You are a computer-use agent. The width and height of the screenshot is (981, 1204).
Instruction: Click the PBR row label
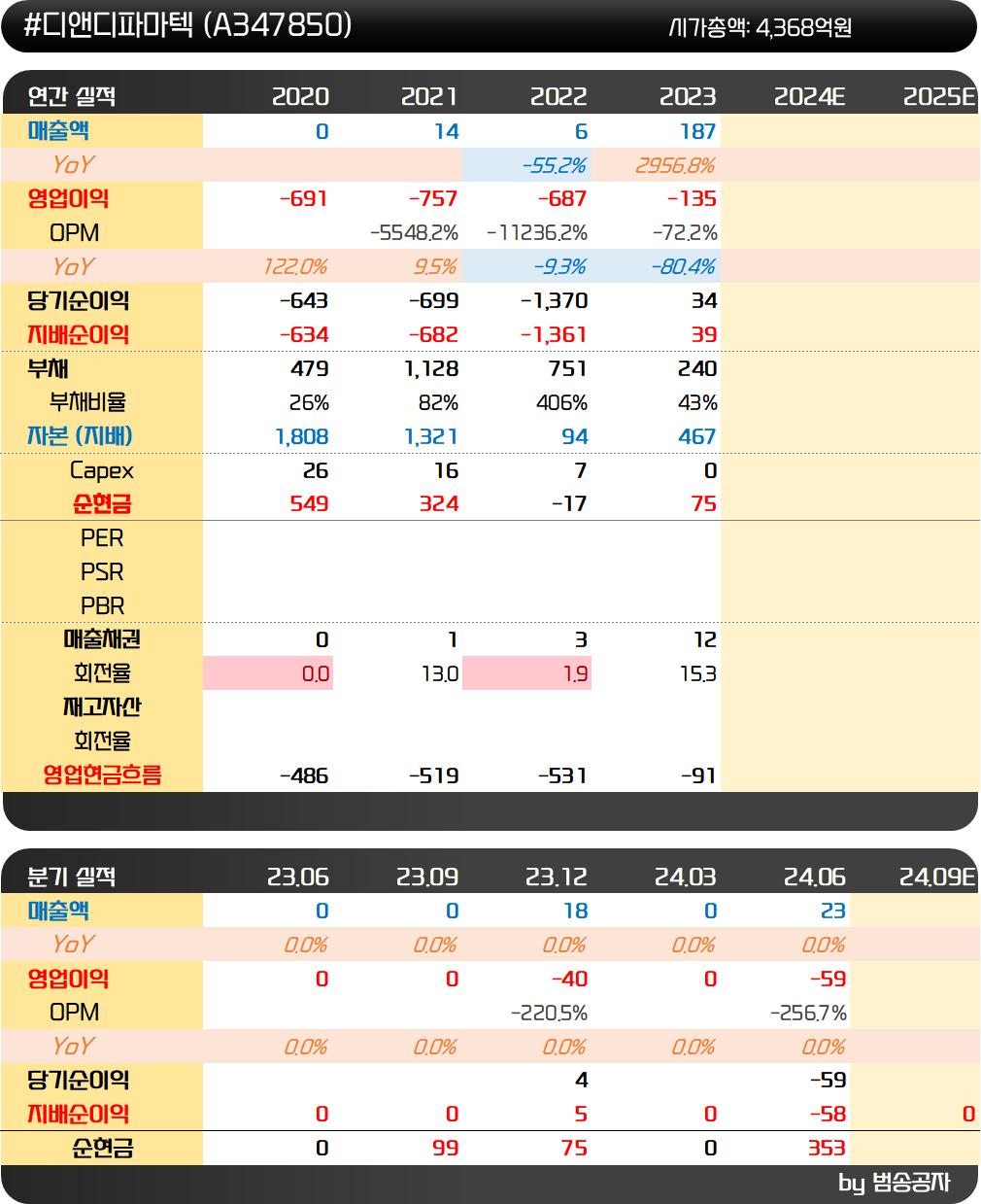pos(102,606)
